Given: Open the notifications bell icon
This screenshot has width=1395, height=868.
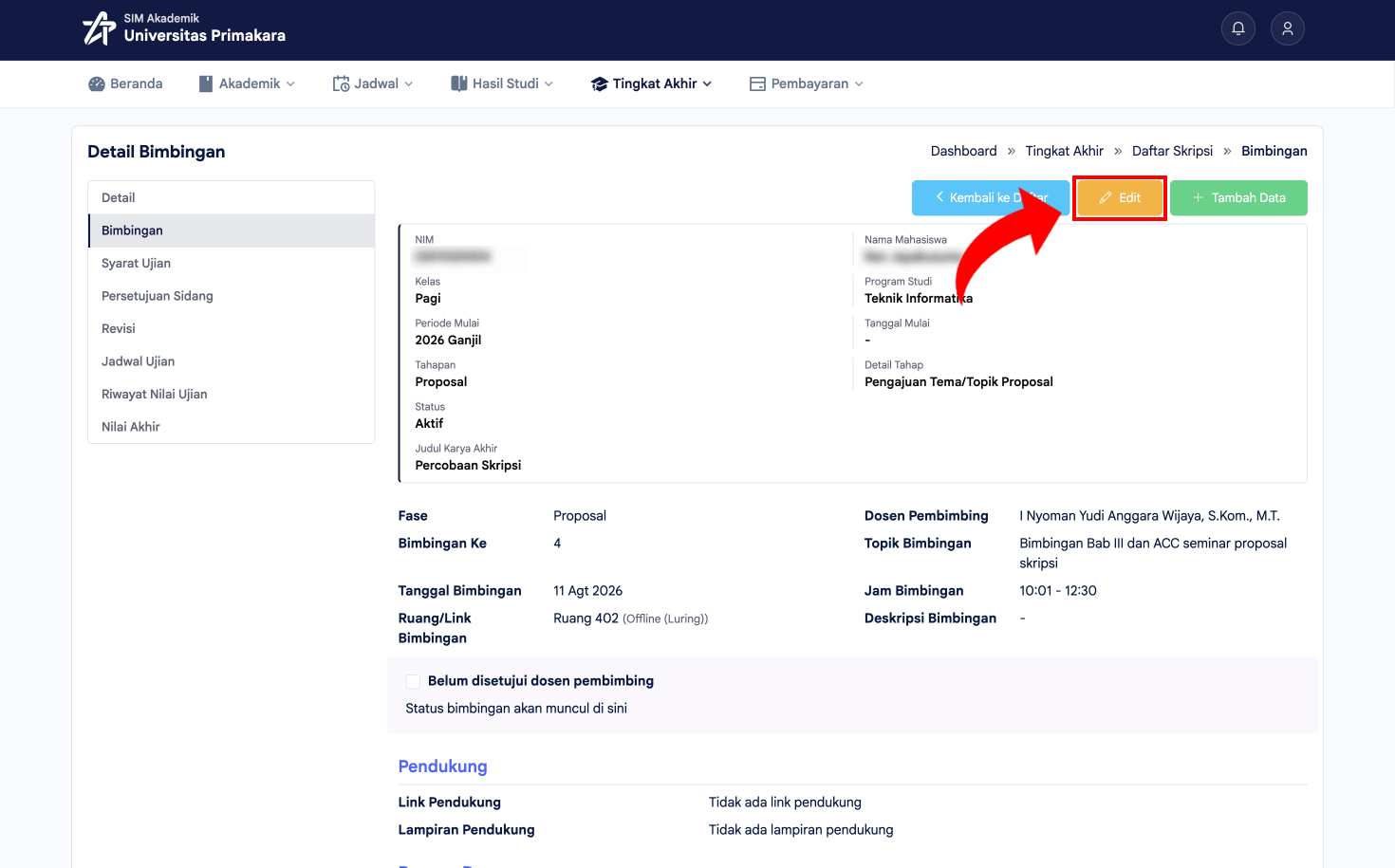Looking at the screenshot, I should click(1238, 28).
